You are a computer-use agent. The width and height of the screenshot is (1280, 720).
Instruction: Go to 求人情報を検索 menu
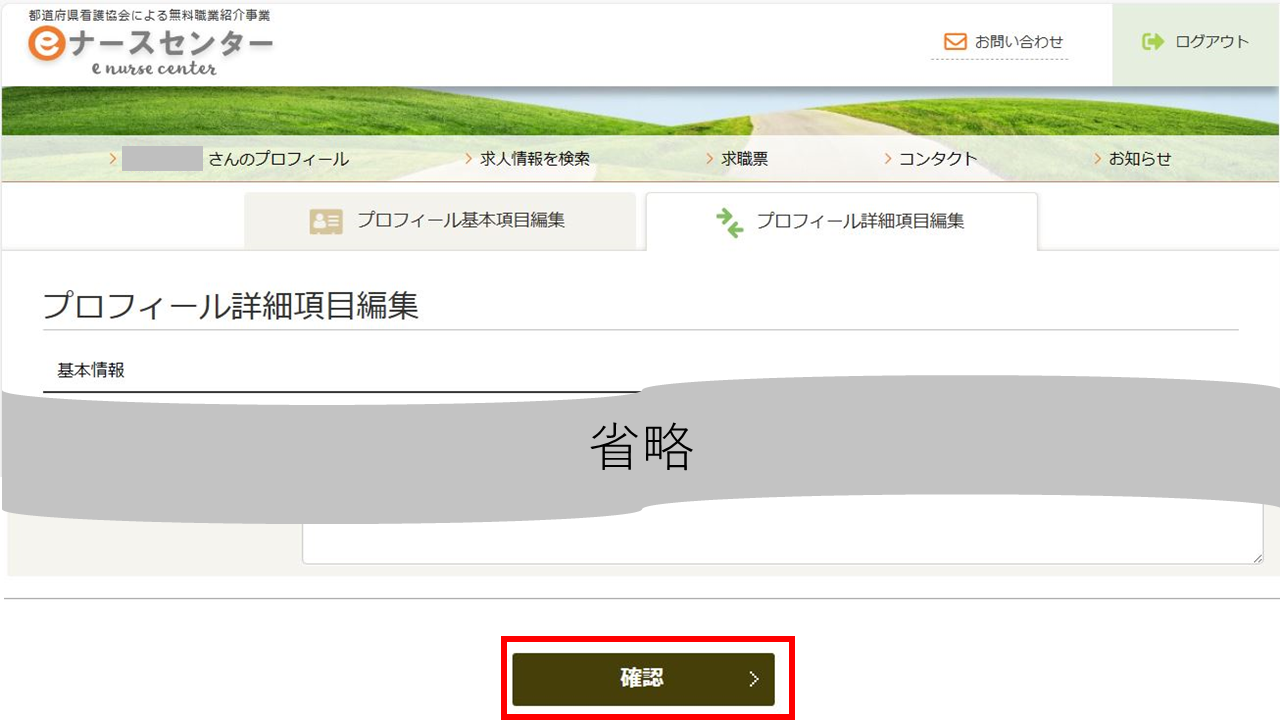tap(528, 159)
